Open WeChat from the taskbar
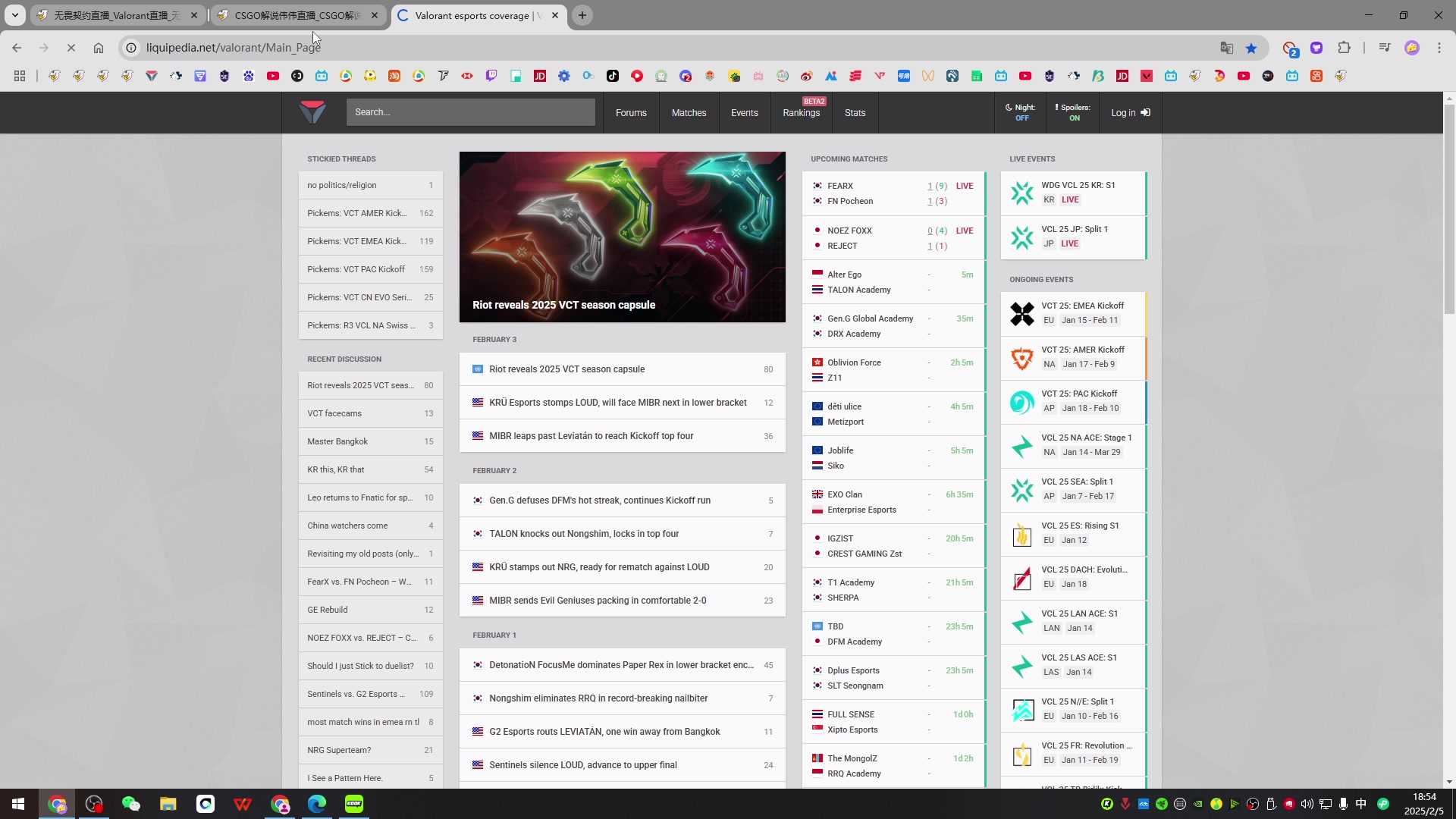This screenshot has width=1456, height=819. [x=131, y=804]
